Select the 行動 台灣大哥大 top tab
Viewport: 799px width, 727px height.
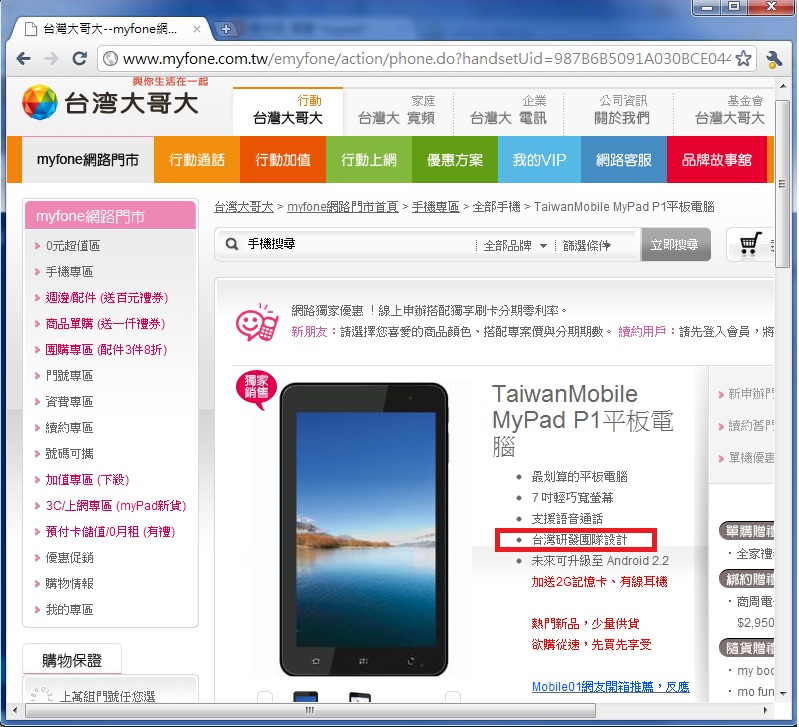pos(288,111)
